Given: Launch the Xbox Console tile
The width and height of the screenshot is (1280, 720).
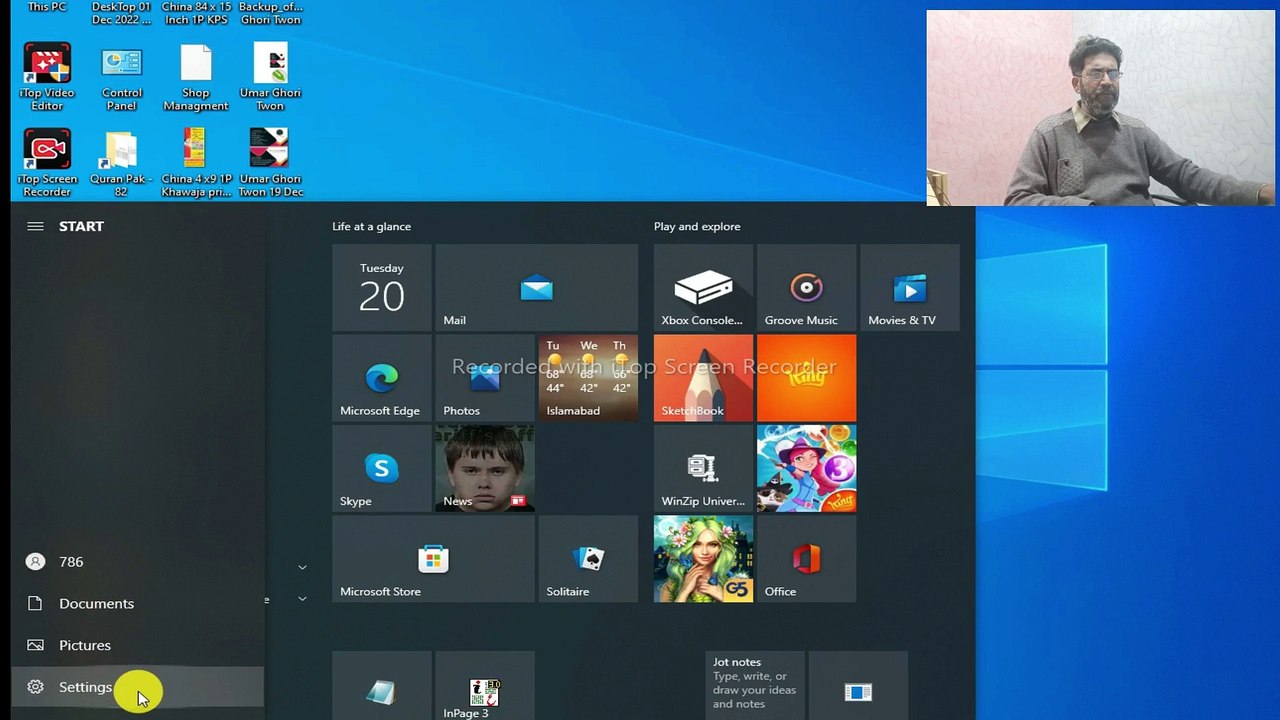Looking at the screenshot, I should point(703,288).
